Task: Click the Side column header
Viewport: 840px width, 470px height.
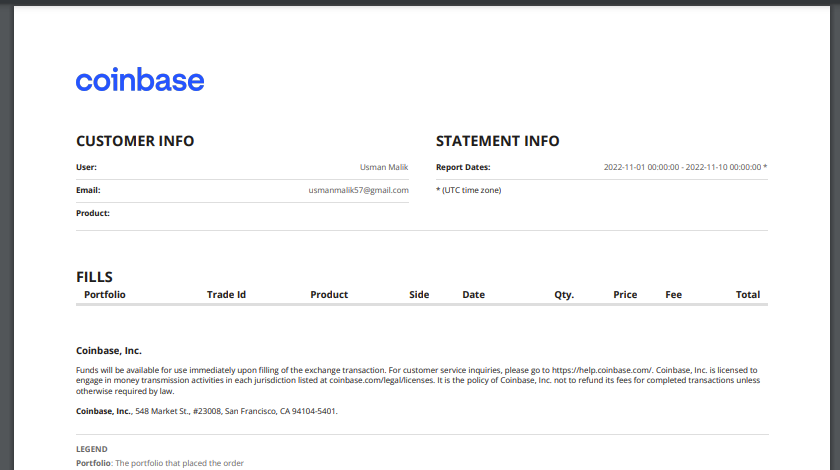Action: [x=419, y=295]
